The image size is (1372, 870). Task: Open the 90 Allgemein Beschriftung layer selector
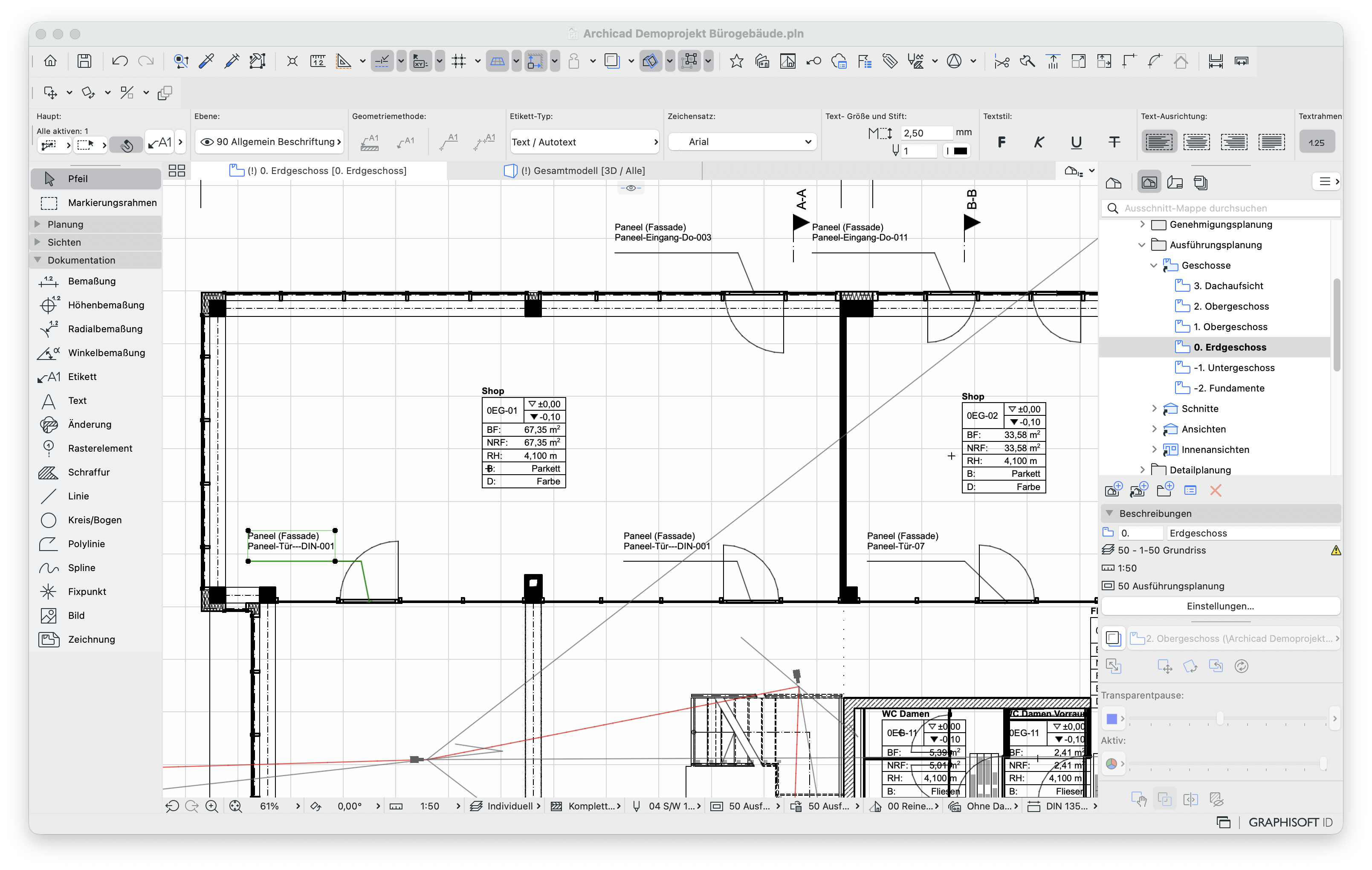[x=270, y=142]
